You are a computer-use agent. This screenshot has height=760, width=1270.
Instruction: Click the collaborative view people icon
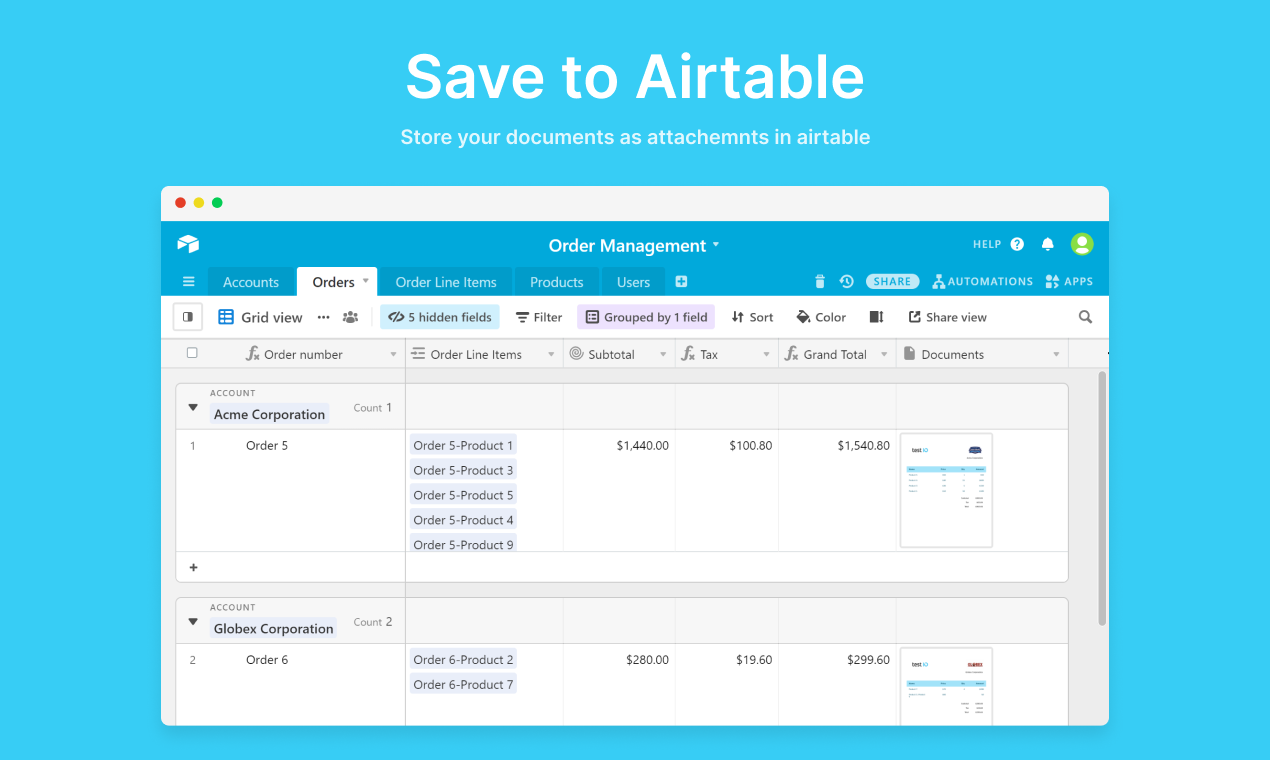point(350,317)
